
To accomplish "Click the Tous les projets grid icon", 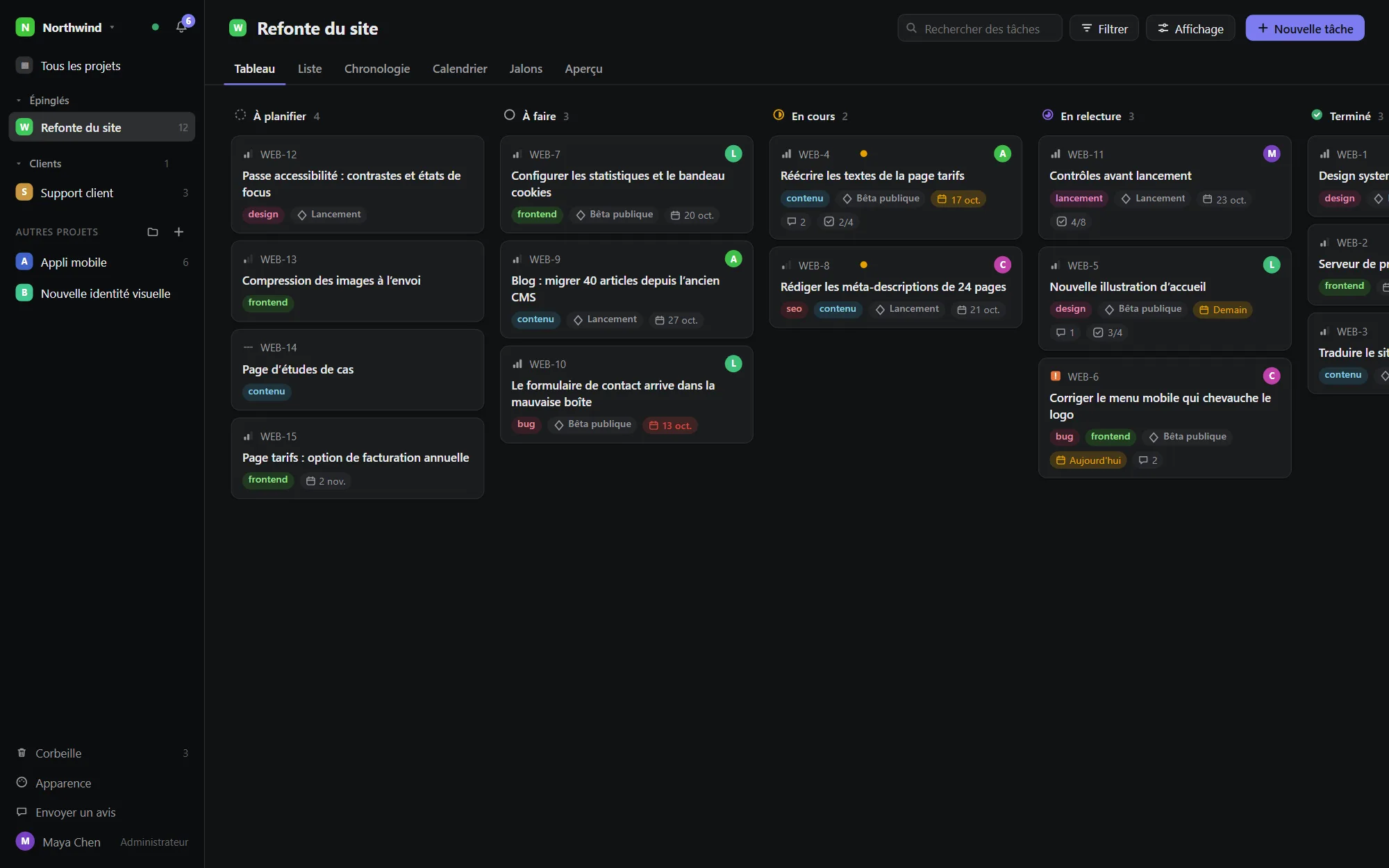I will point(25,66).
